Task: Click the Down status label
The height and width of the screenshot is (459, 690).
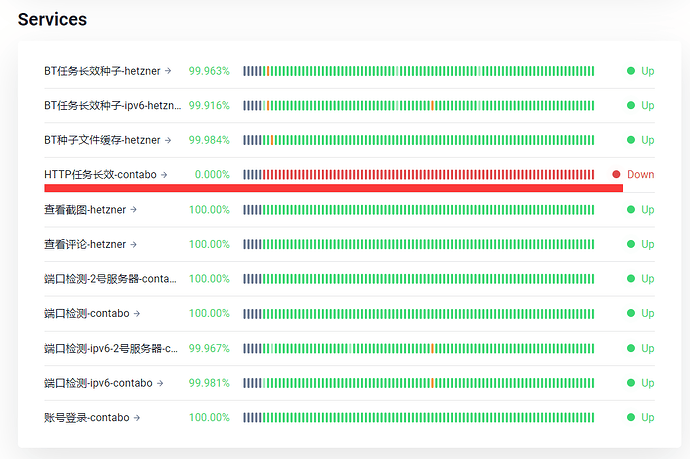Action: pyautogui.click(x=640, y=174)
